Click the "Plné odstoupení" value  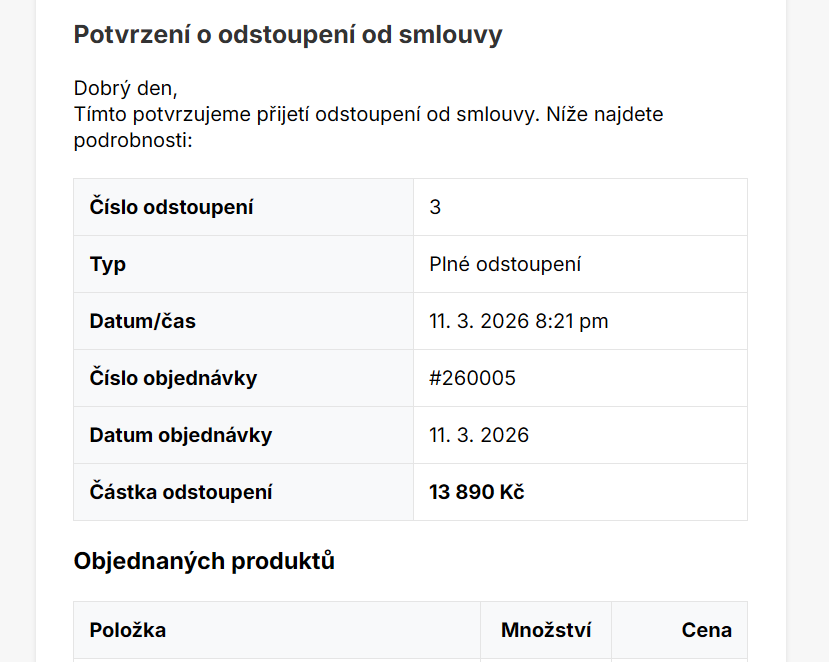point(505,265)
